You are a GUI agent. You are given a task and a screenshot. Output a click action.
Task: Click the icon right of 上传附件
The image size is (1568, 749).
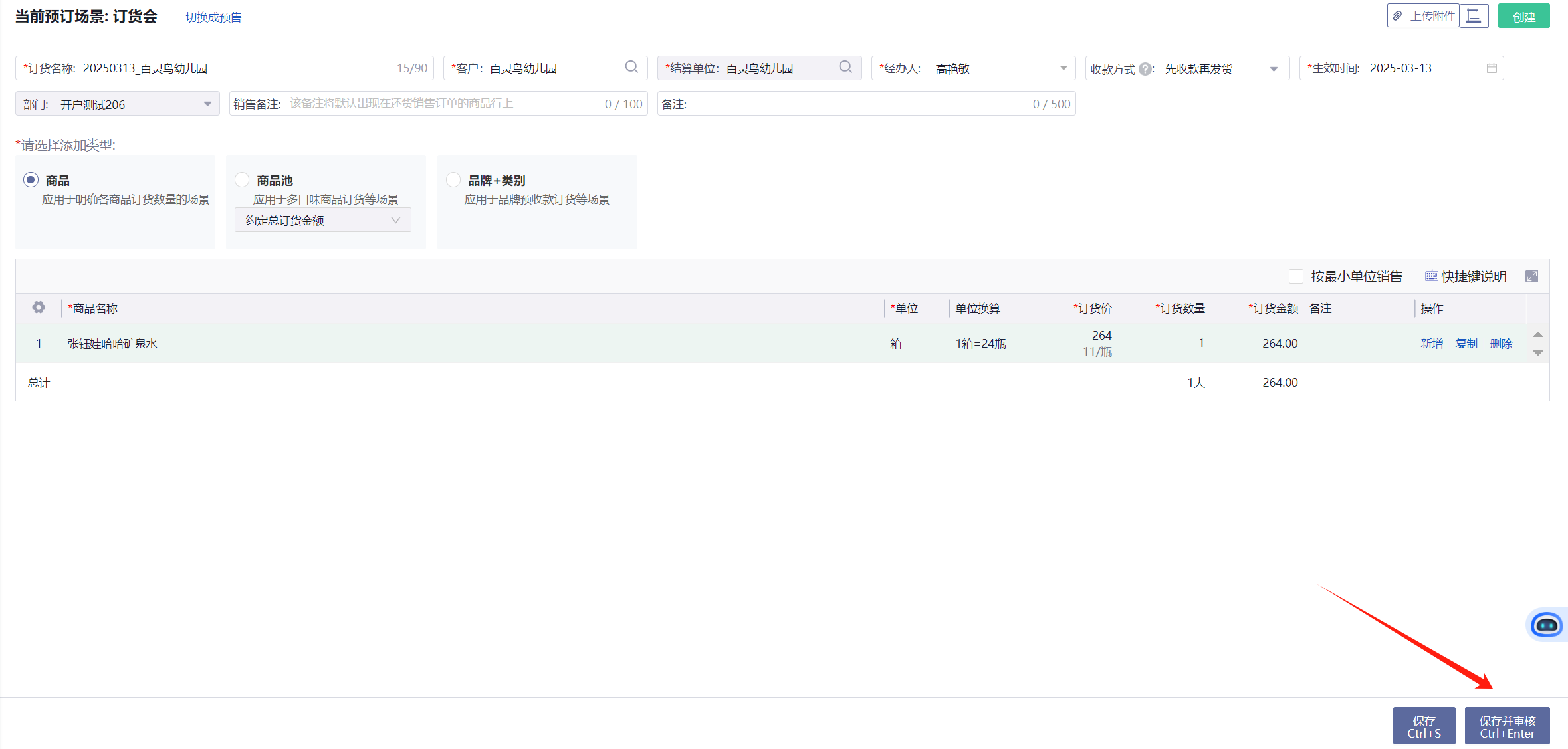(x=1474, y=16)
